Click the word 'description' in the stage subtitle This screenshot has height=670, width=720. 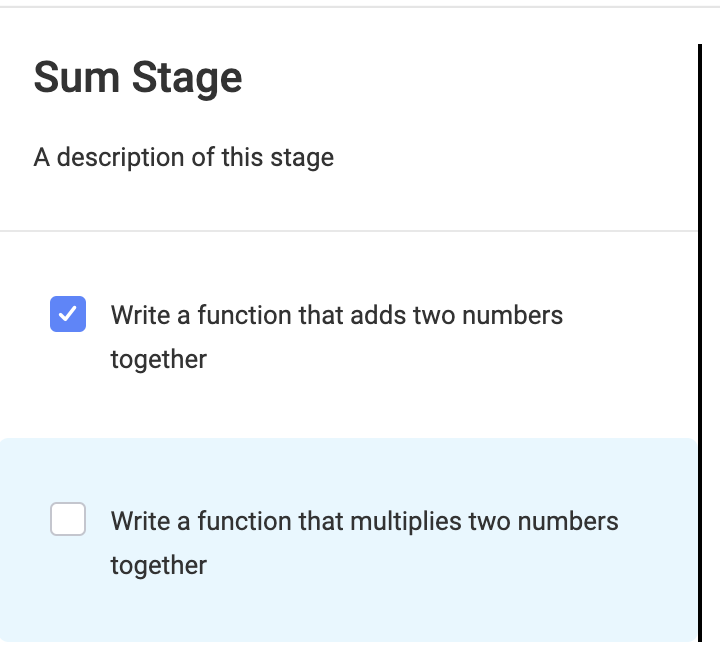(x=121, y=158)
